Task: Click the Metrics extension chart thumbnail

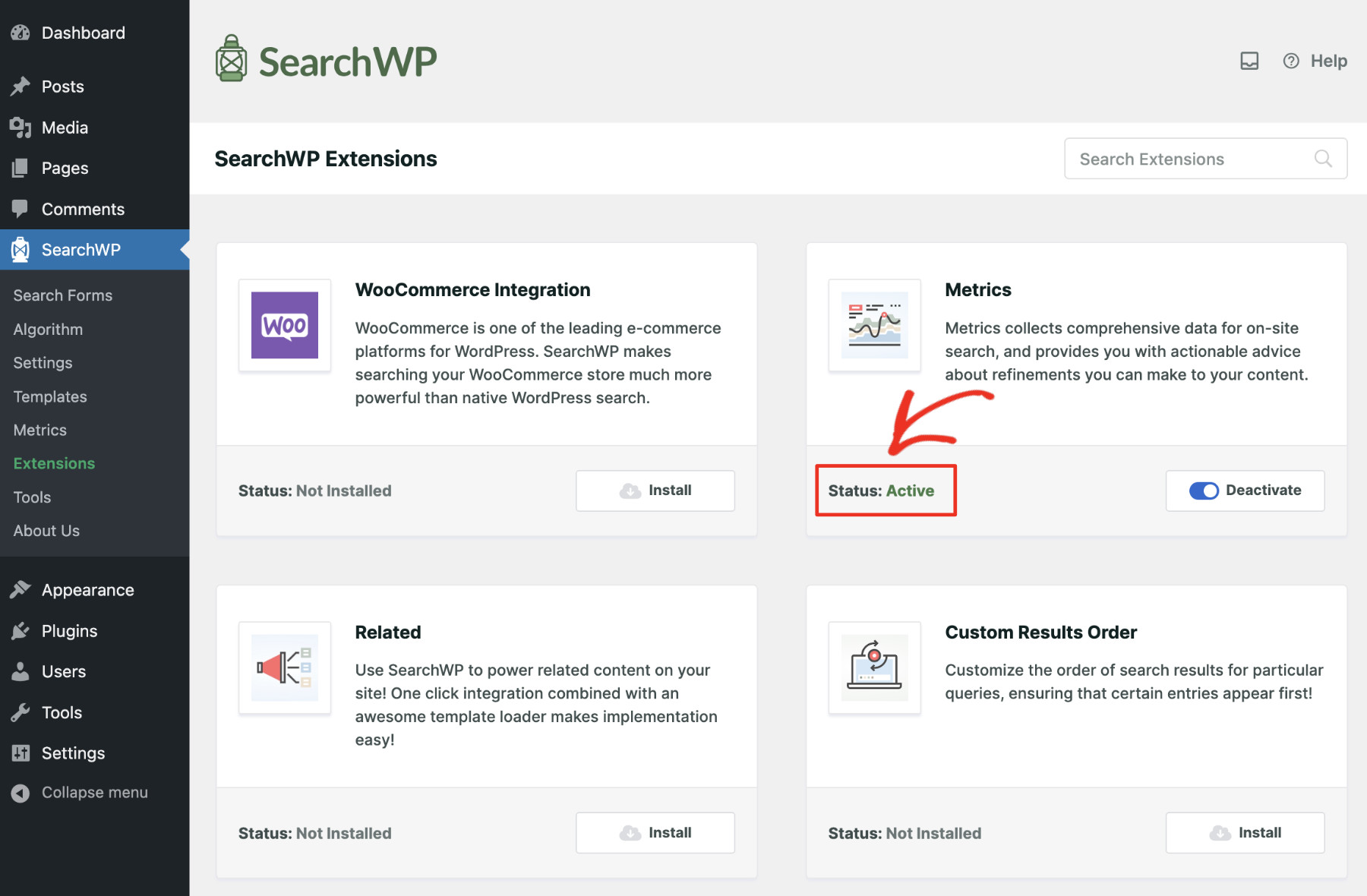Action: tap(875, 325)
